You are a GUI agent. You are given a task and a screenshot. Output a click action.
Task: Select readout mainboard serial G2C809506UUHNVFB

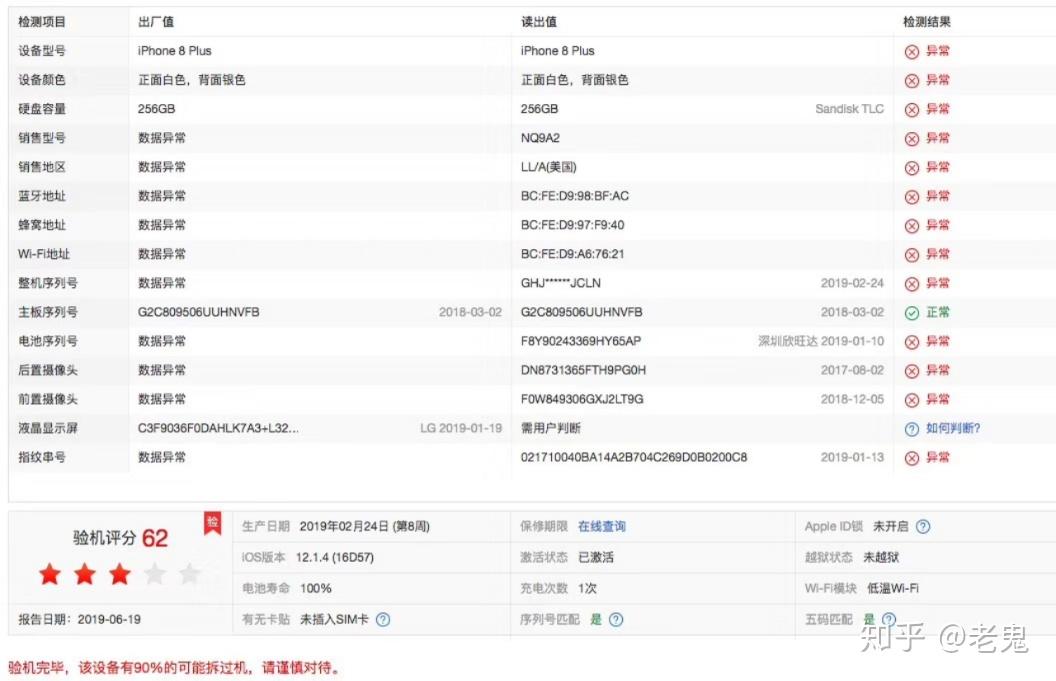tap(581, 312)
